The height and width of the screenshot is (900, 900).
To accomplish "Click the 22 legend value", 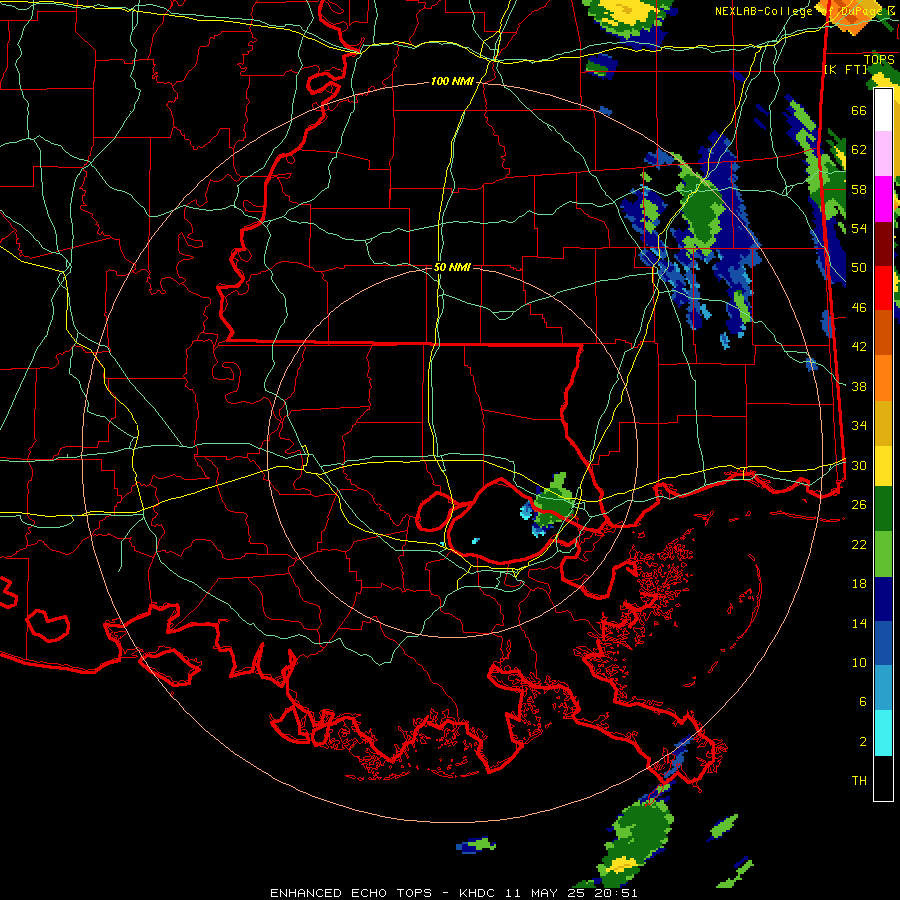I will (x=859, y=545).
